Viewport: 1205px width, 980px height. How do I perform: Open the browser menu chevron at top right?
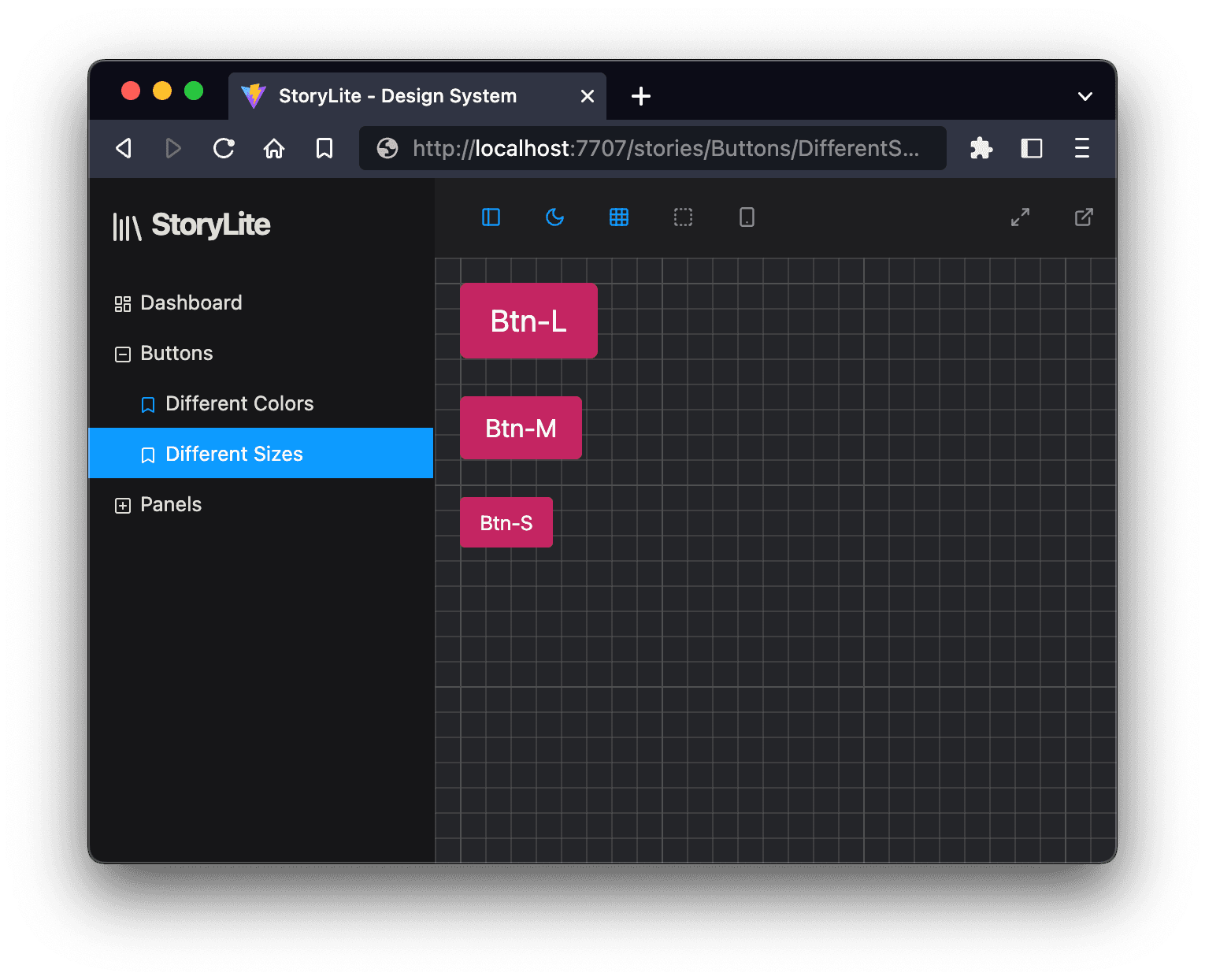tap(1084, 96)
